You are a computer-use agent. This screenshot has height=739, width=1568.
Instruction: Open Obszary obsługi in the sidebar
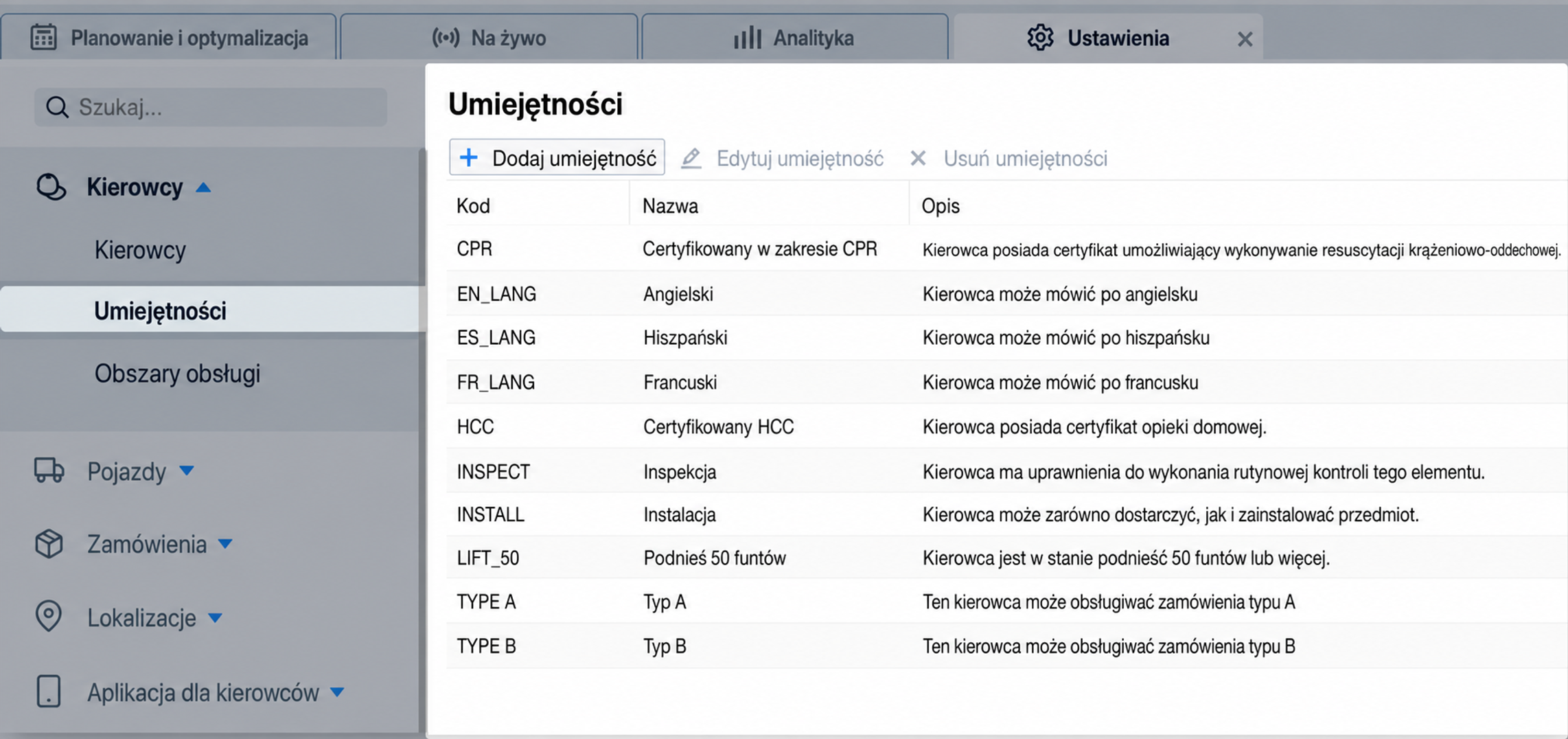[x=177, y=374]
